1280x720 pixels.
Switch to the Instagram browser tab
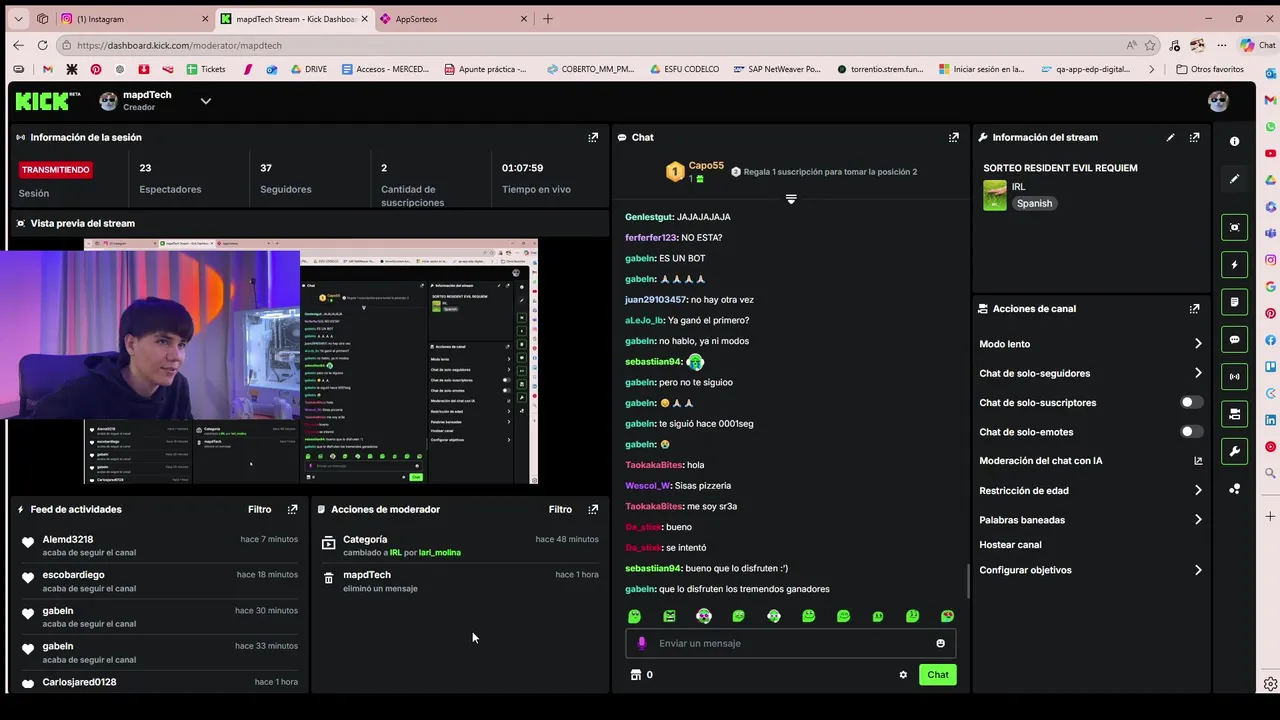point(135,19)
